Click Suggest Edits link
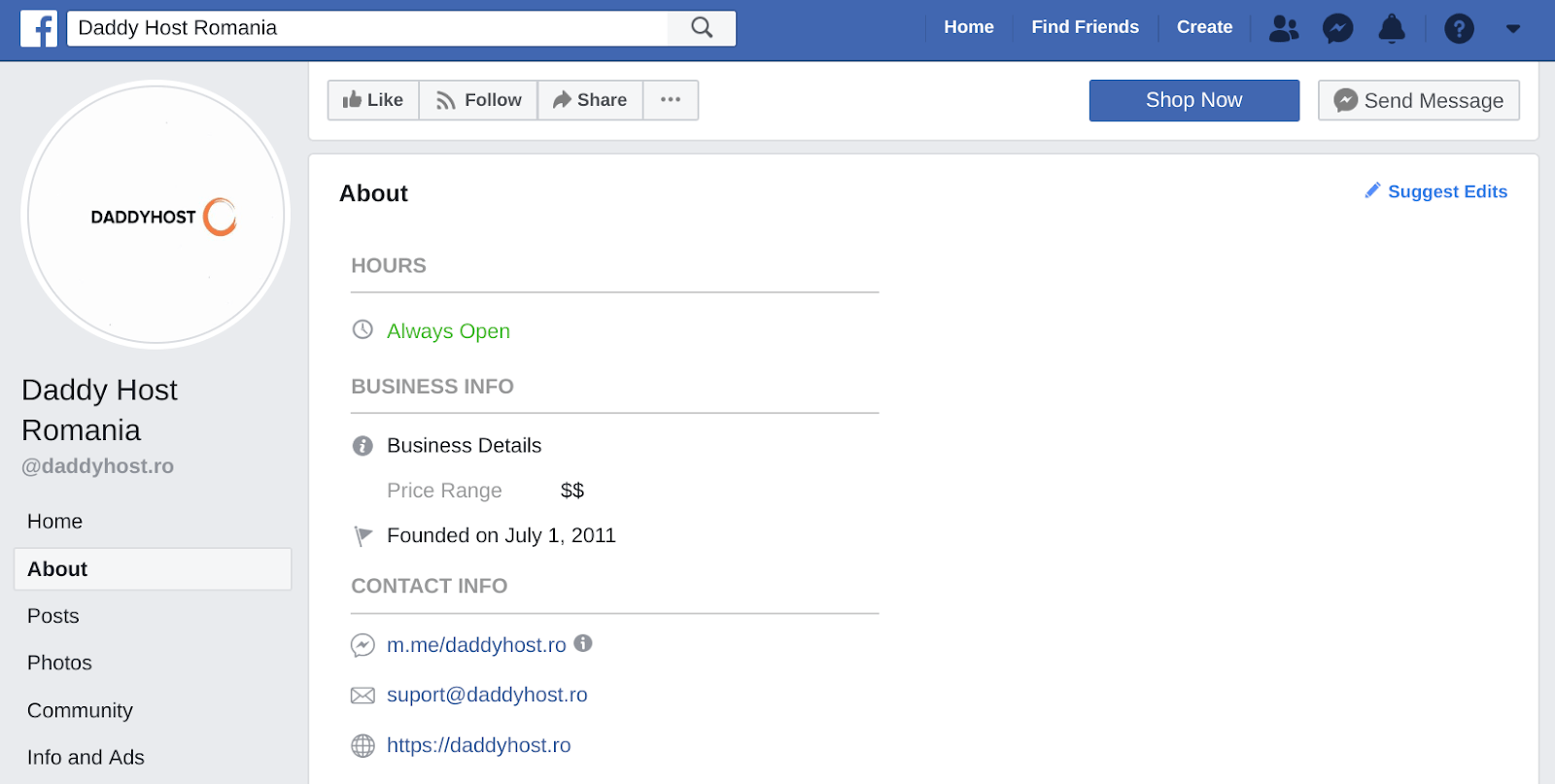1555x784 pixels. coord(1447,191)
